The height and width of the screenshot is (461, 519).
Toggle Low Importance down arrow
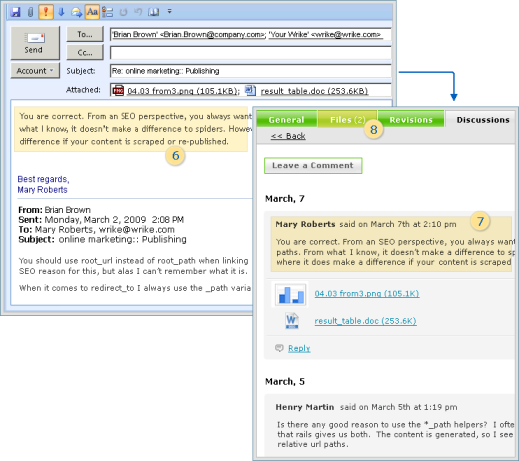pos(61,12)
